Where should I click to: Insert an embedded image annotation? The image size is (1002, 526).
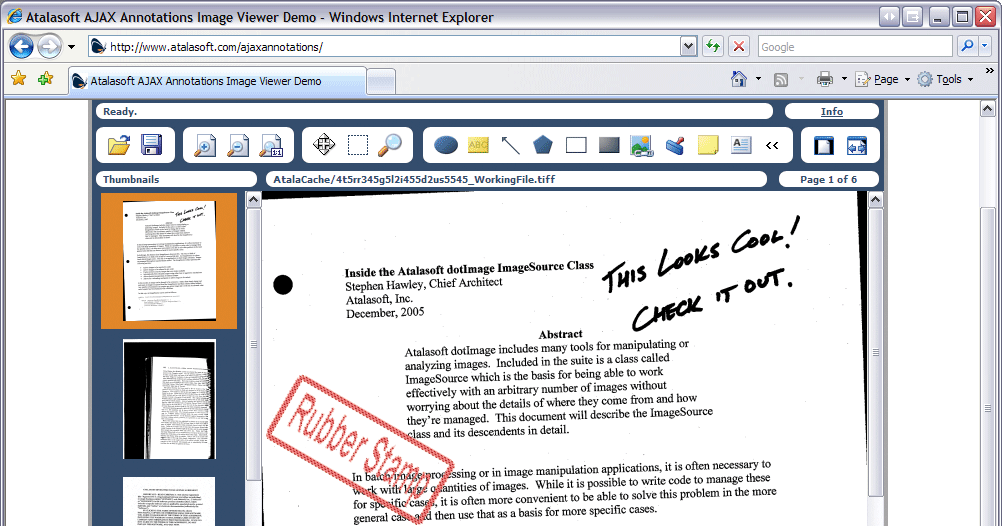[642, 146]
